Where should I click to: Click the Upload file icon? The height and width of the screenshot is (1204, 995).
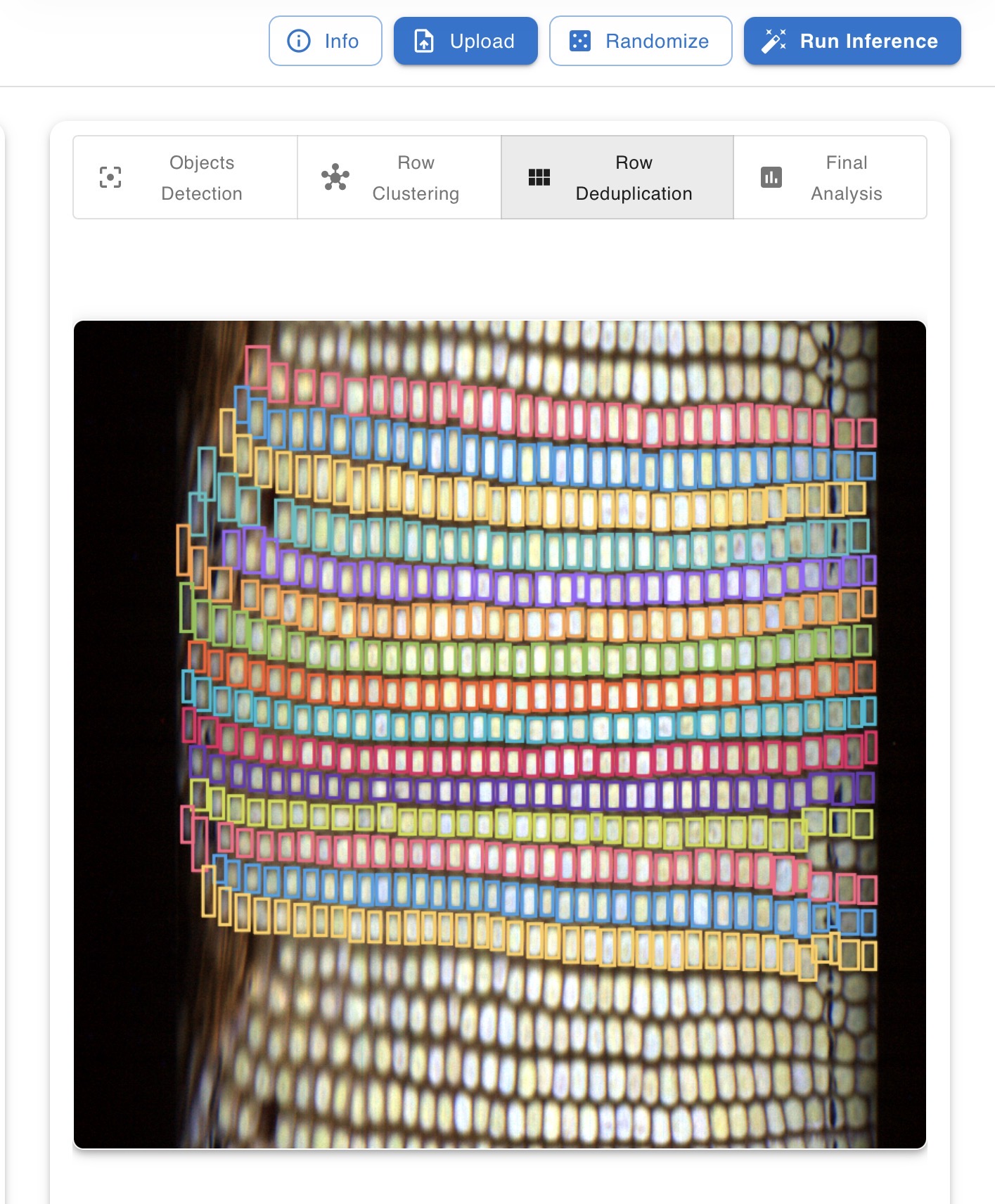click(x=424, y=41)
